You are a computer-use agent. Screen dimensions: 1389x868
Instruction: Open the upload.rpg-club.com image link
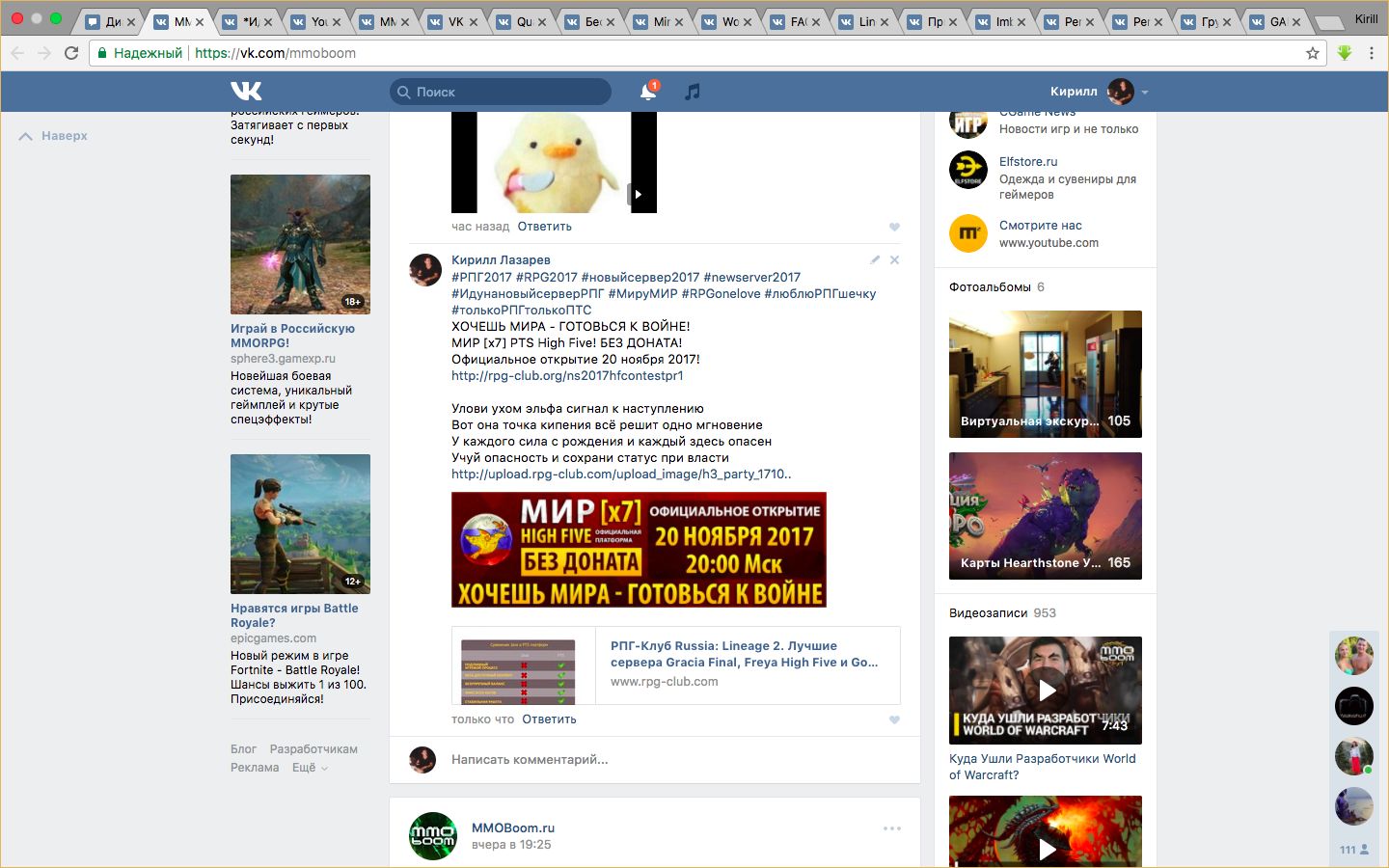coord(621,474)
